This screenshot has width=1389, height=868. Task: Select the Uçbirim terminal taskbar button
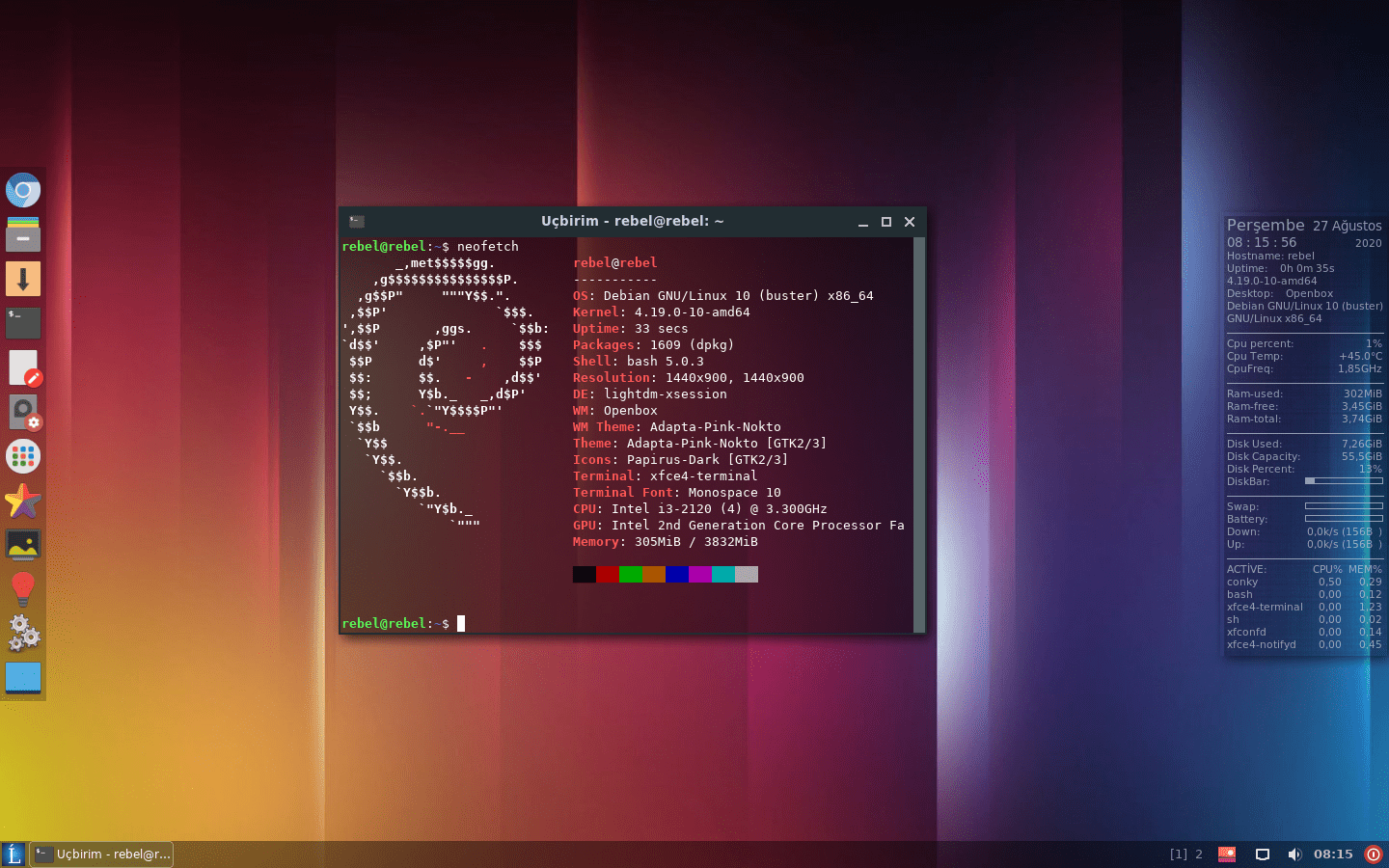click(x=102, y=854)
